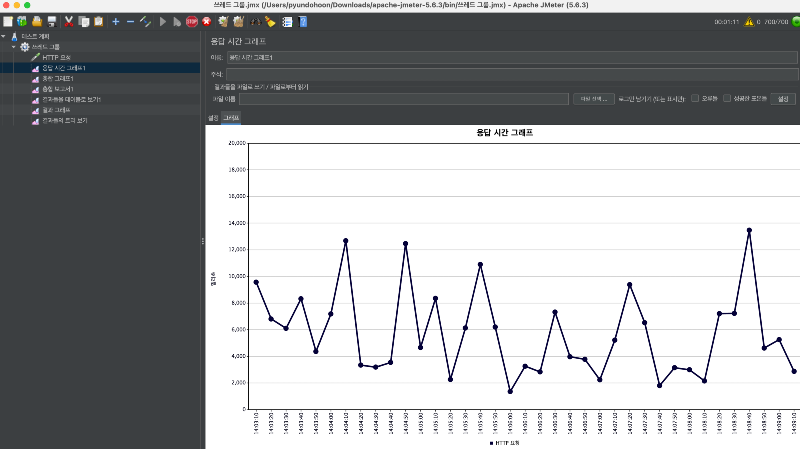
Task: Save the test plan with disk icon
Action: click(x=52, y=21)
